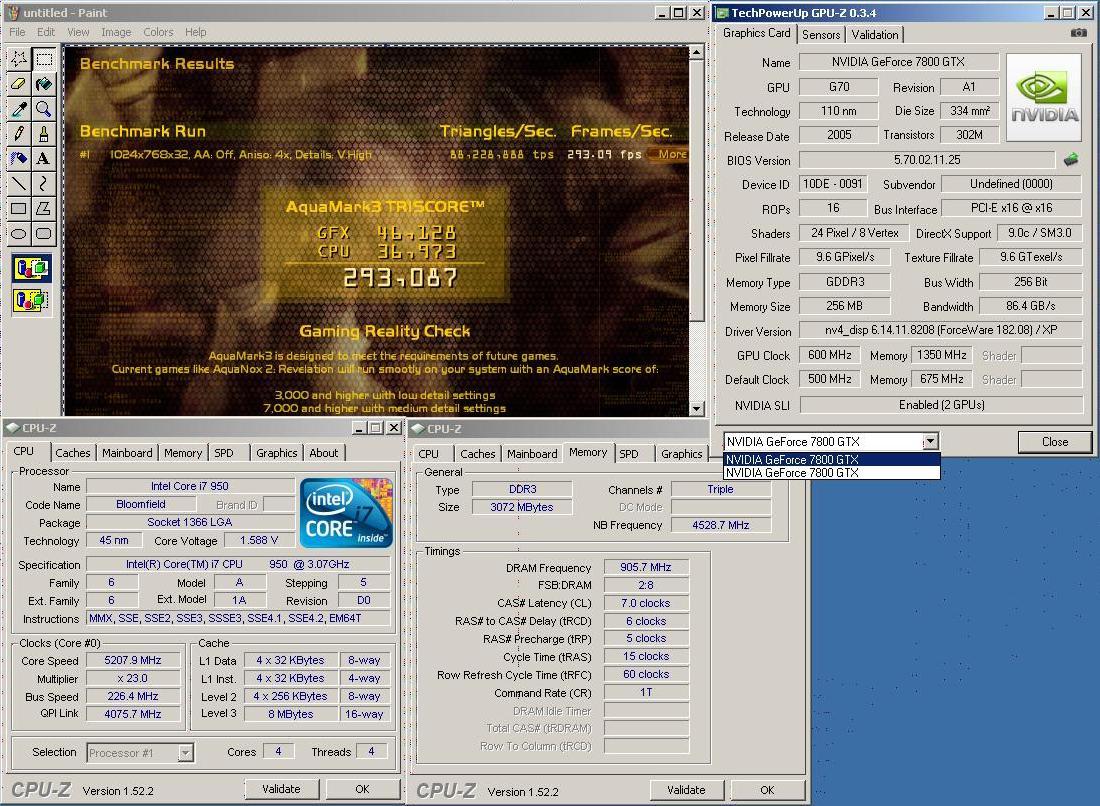Click the Intel Core i7 logo in CPU-Z
The height and width of the screenshot is (806, 1100).
coord(346,513)
